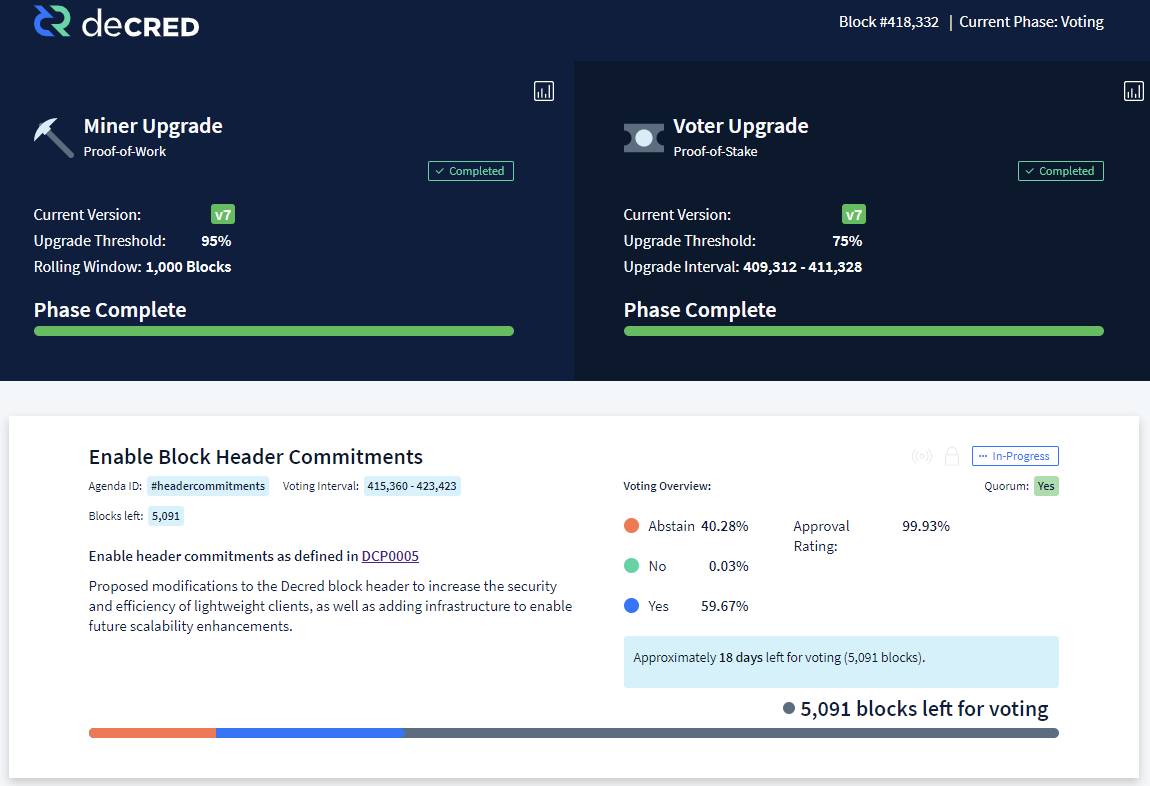Click Rolling Window 1,000 Blocks text
Screen dimensions: 1150x786
132,267
